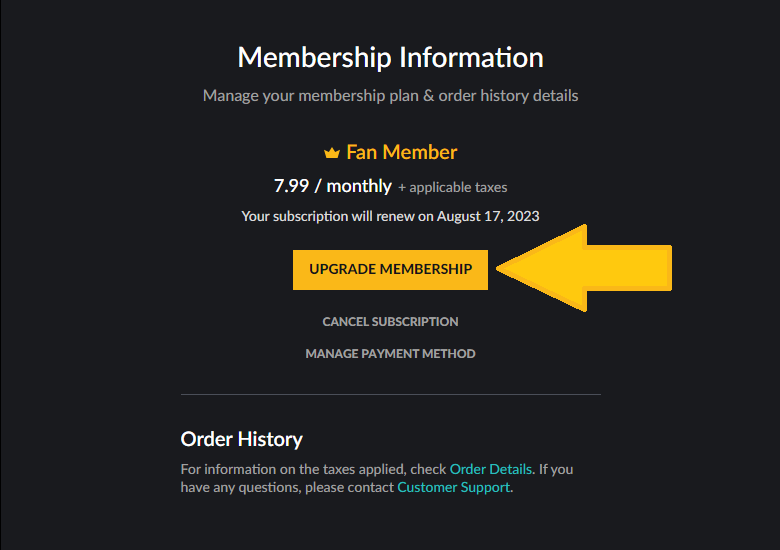The width and height of the screenshot is (780, 550).
Task: Click the Membership Information heading
Action: pyautogui.click(x=390, y=57)
